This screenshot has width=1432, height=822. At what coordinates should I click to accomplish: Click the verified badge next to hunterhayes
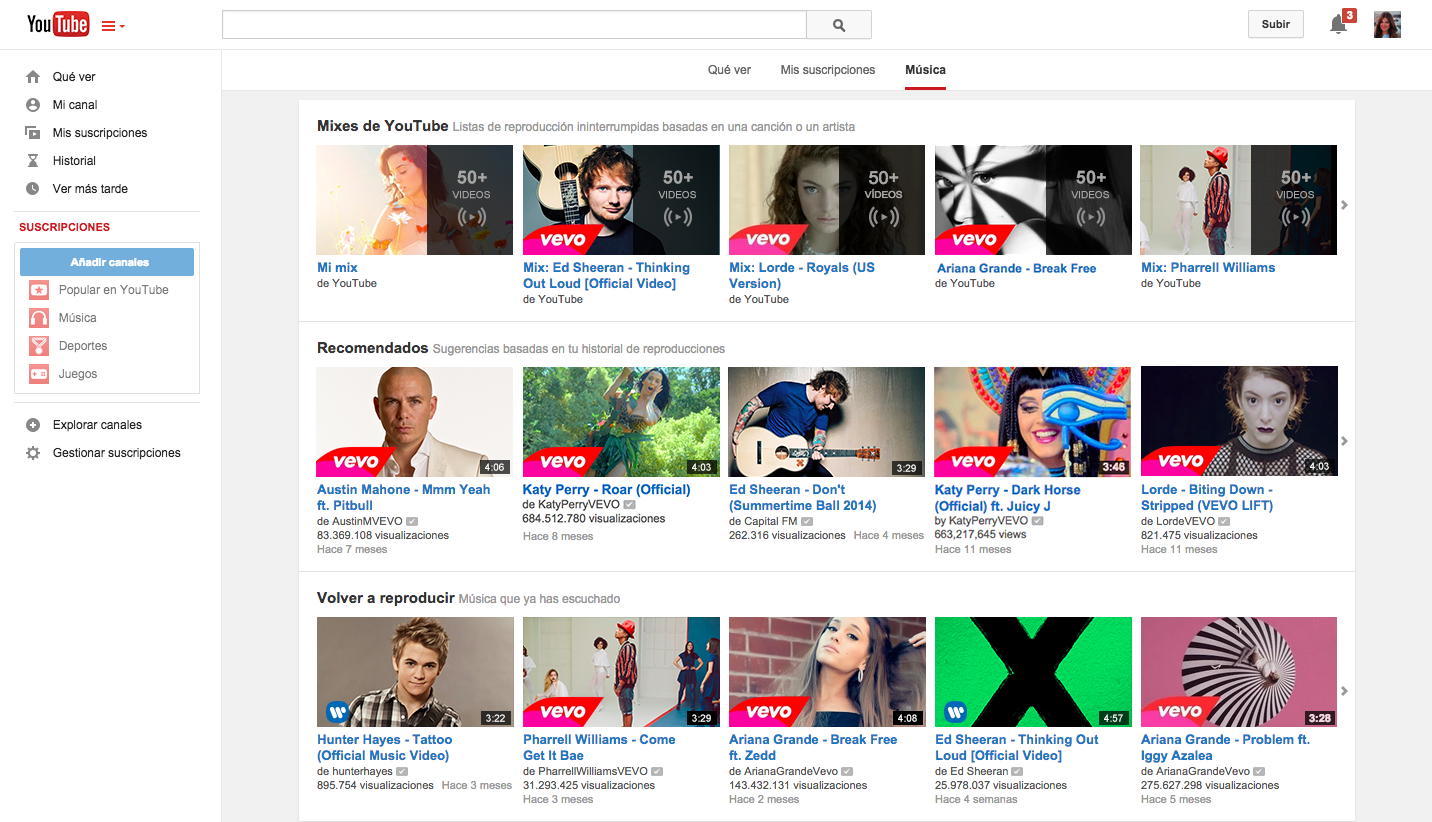click(402, 772)
